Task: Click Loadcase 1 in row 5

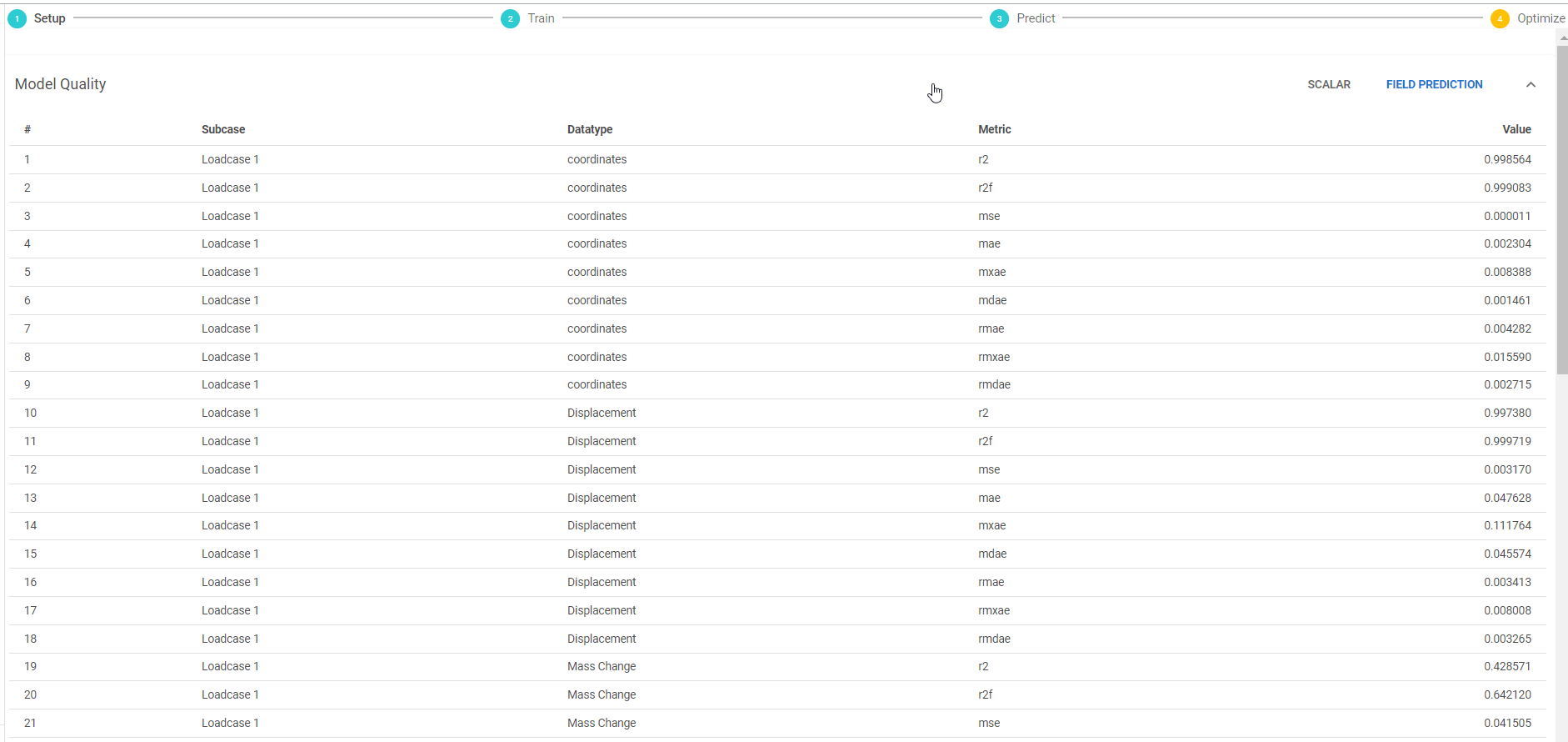Action: [x=230, y=272]
